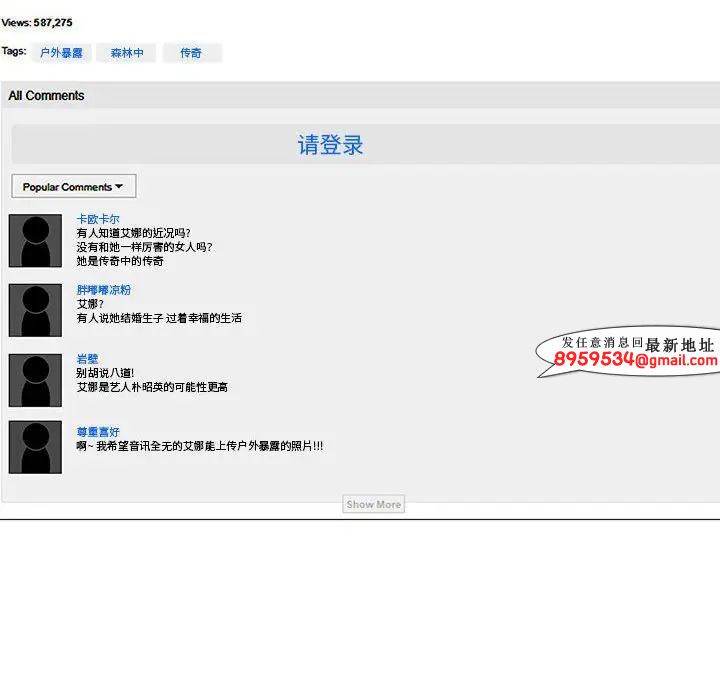The width and height of the screenshot is (720, 700).
Task: Click comment text 别胡说八道!
Action: pos(105,373)
